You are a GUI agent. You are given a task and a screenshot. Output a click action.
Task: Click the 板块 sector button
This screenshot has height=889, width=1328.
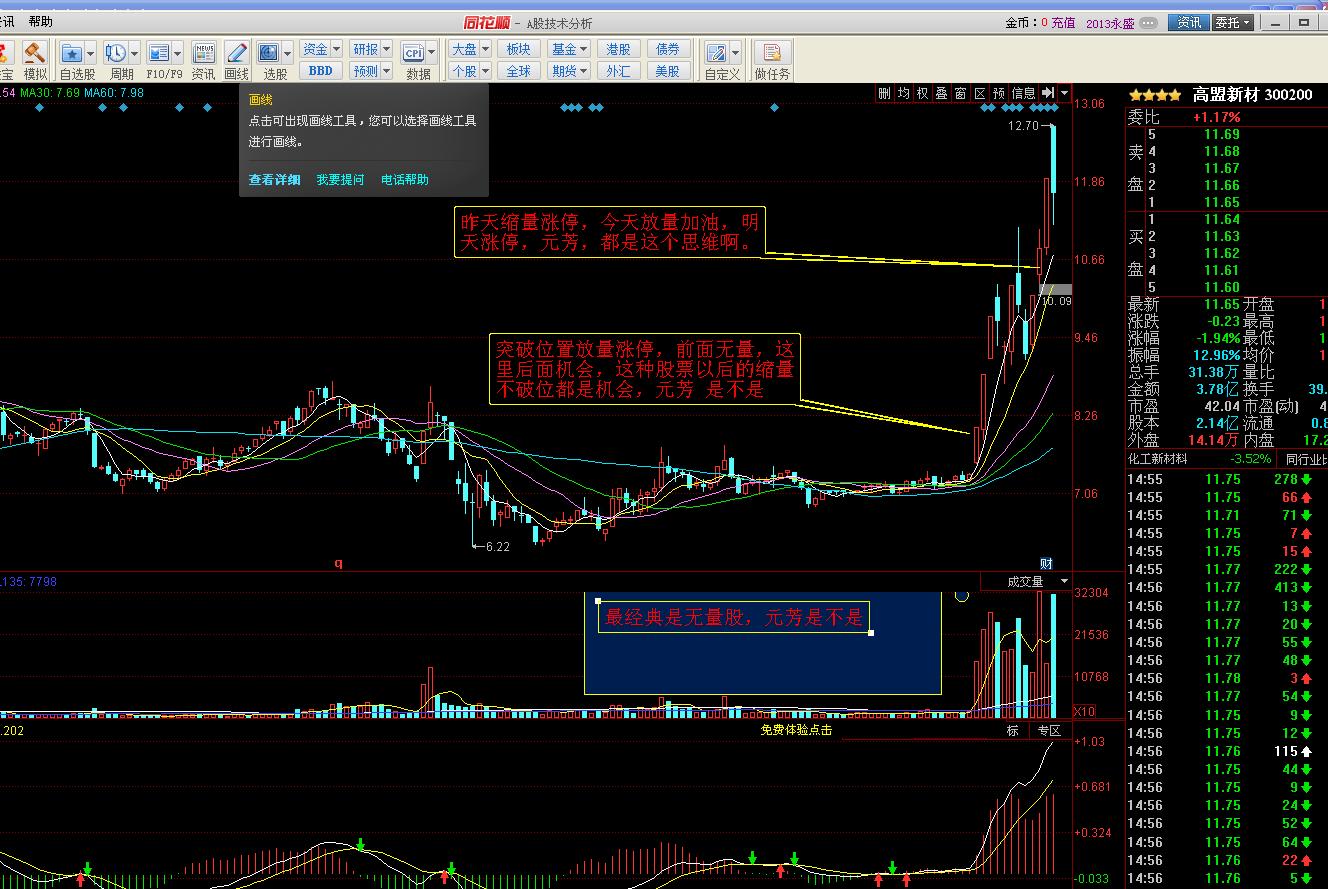coord(518,49)
